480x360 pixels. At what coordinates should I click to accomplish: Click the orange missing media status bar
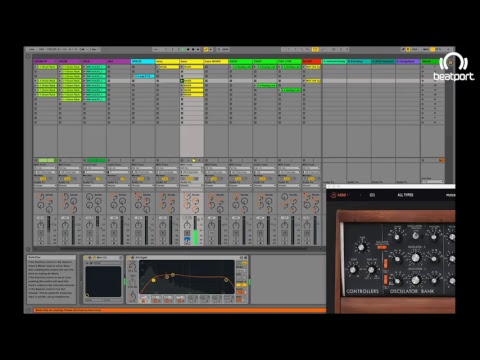pos(180,310)
